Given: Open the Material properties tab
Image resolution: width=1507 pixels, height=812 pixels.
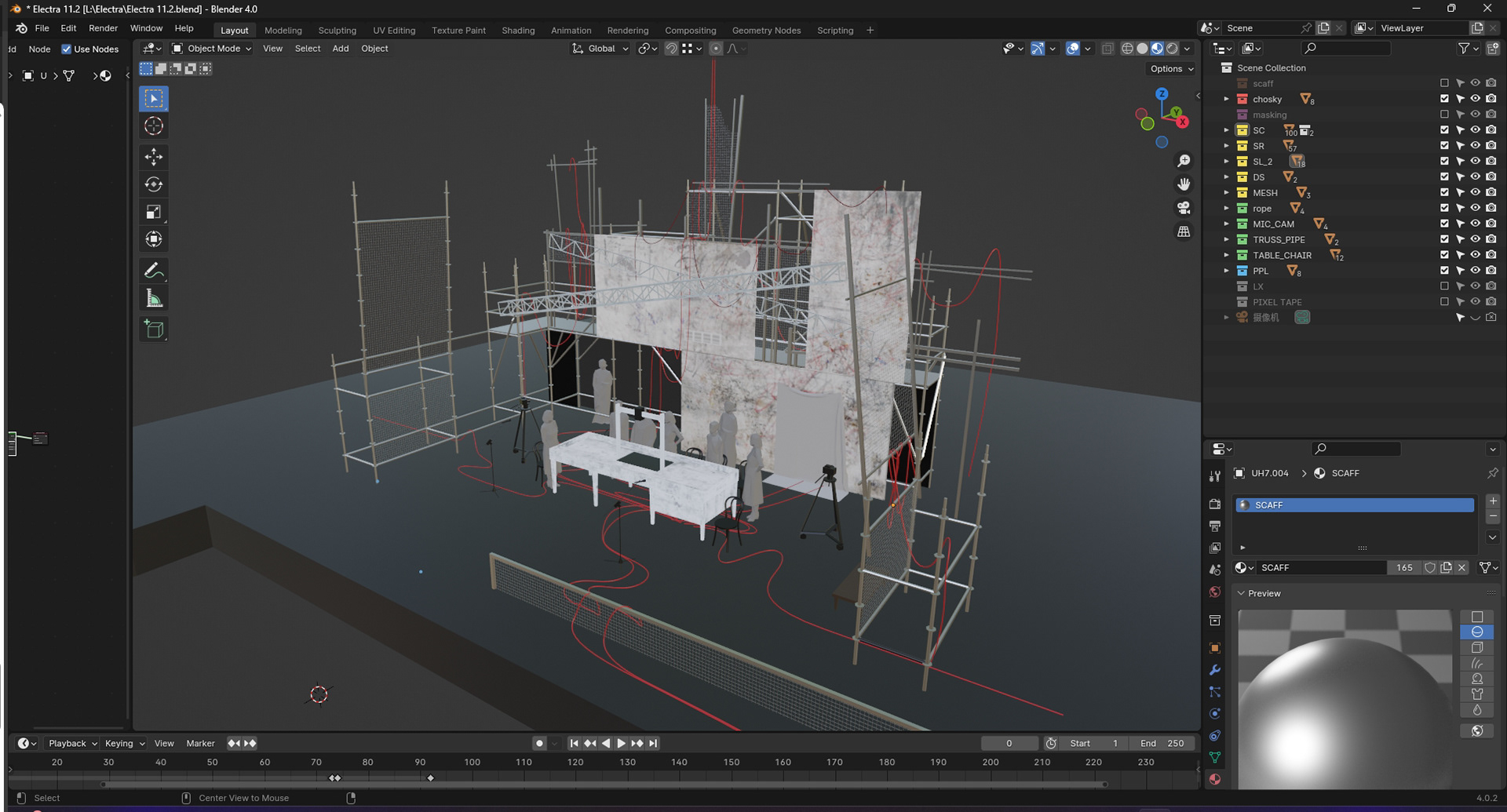Looking at the screenshot, I should (1215, 779).
